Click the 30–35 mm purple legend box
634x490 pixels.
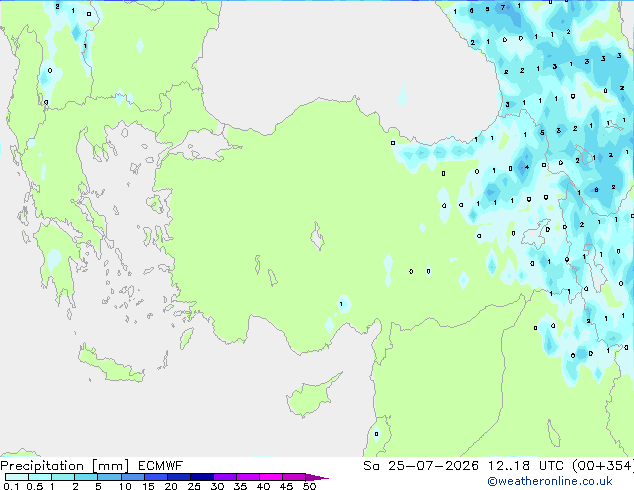point(225,477)
